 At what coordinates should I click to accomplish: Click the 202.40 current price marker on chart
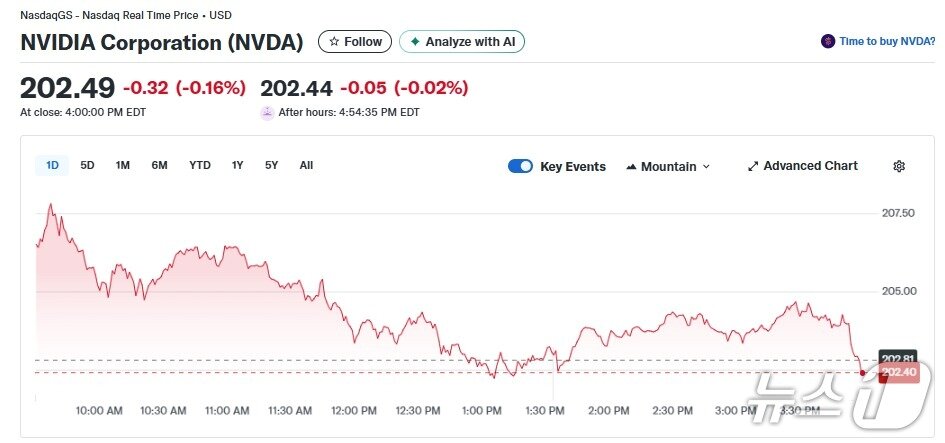(x=896, y=374)
